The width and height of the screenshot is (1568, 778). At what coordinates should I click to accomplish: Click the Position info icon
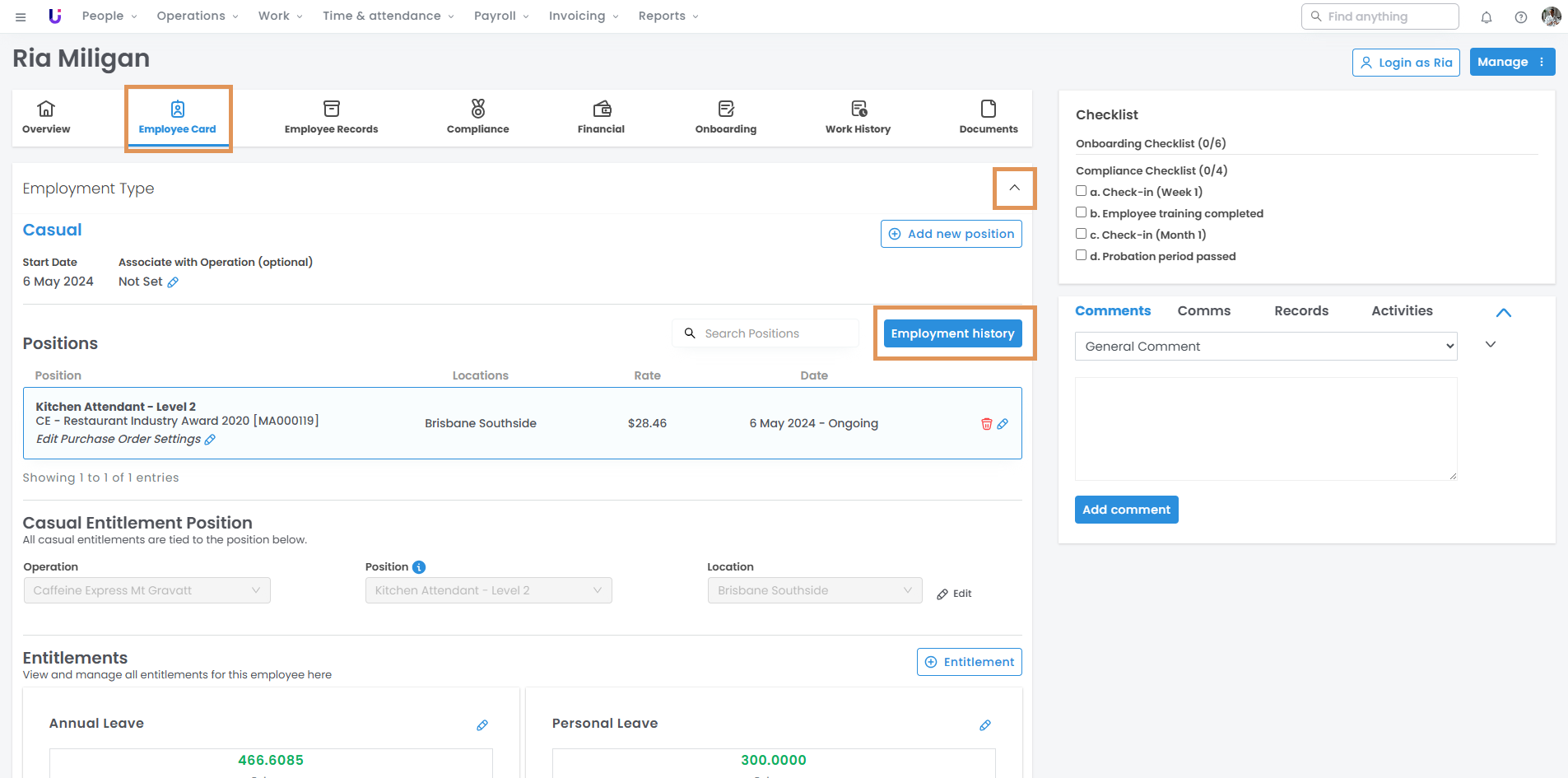[419, 567]
